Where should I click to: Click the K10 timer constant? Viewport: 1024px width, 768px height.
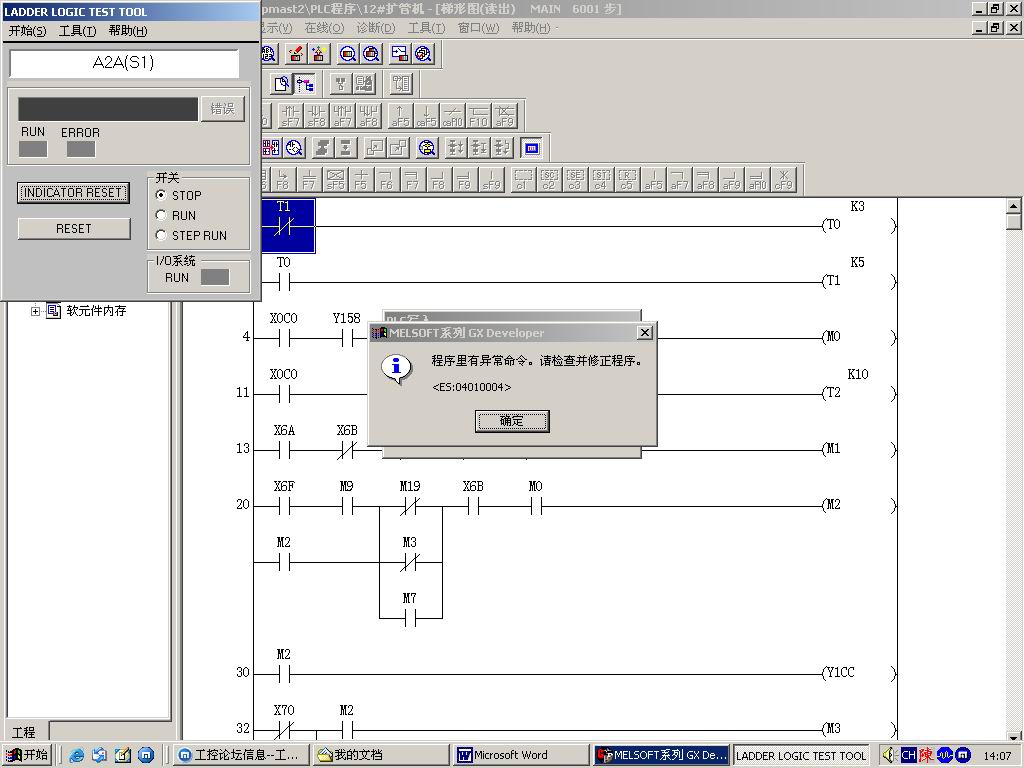(x=857, y=374)
